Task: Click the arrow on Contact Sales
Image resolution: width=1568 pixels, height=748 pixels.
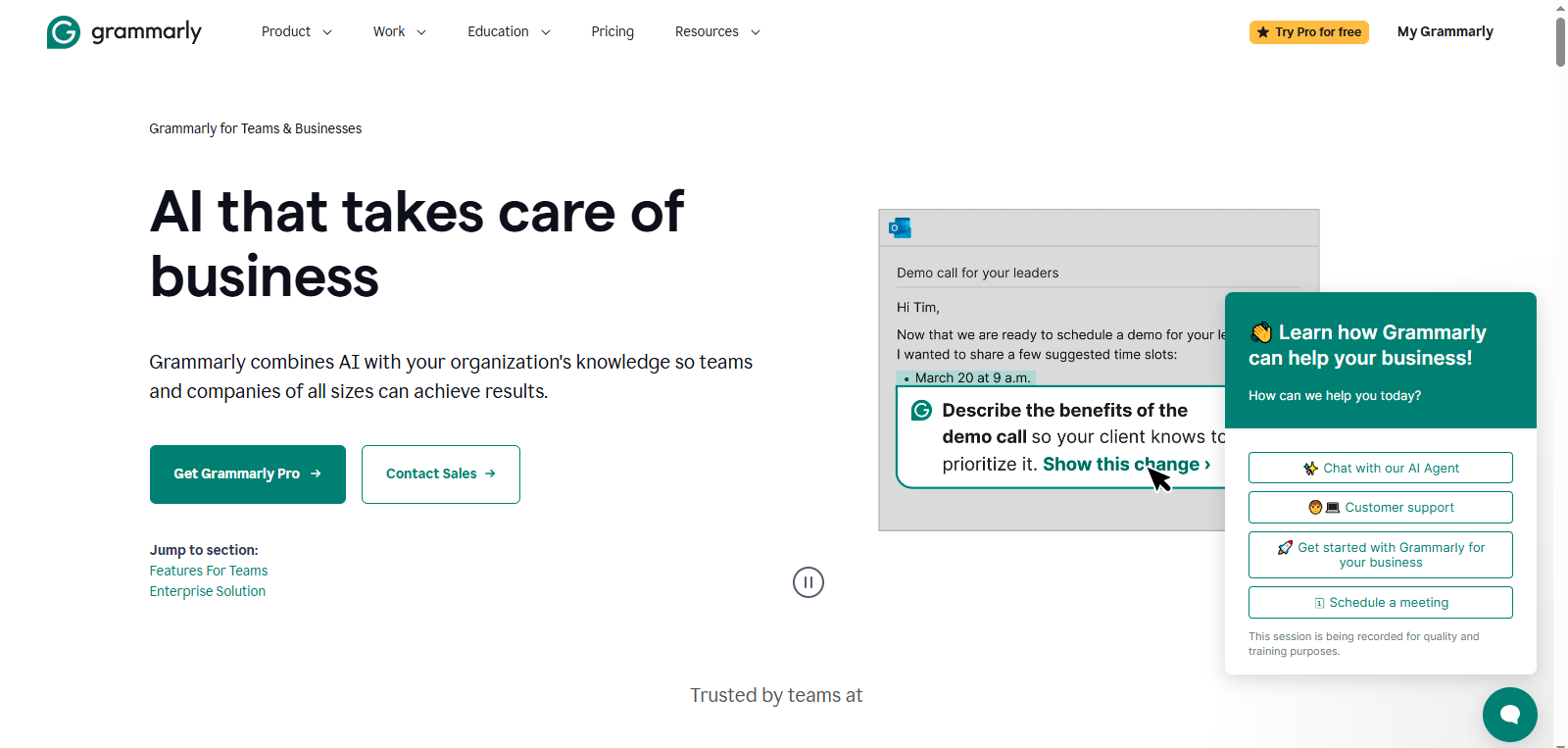Action: pos(490,474)
